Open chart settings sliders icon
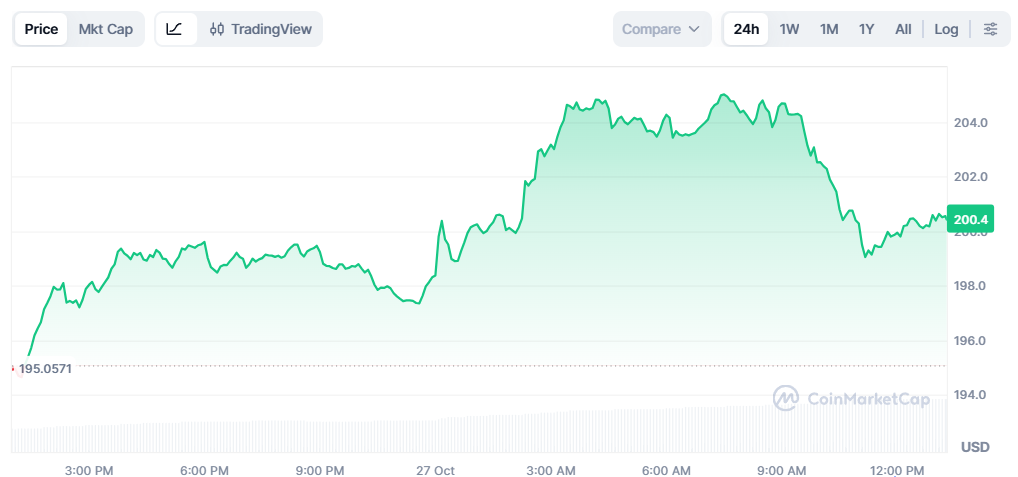The height and width of the screenshot is (477, 1018). 990,29
